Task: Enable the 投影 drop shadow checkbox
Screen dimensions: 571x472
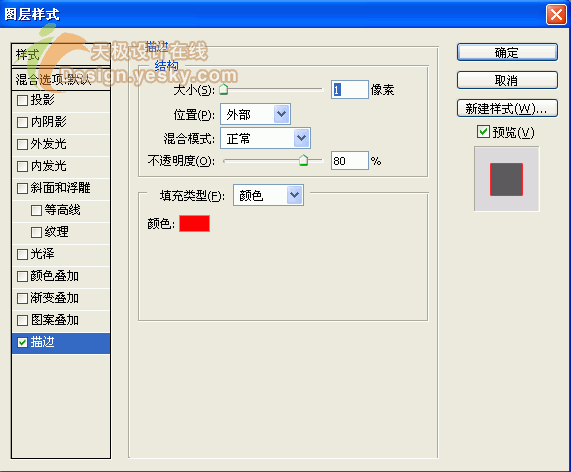Action: (22, 100)
